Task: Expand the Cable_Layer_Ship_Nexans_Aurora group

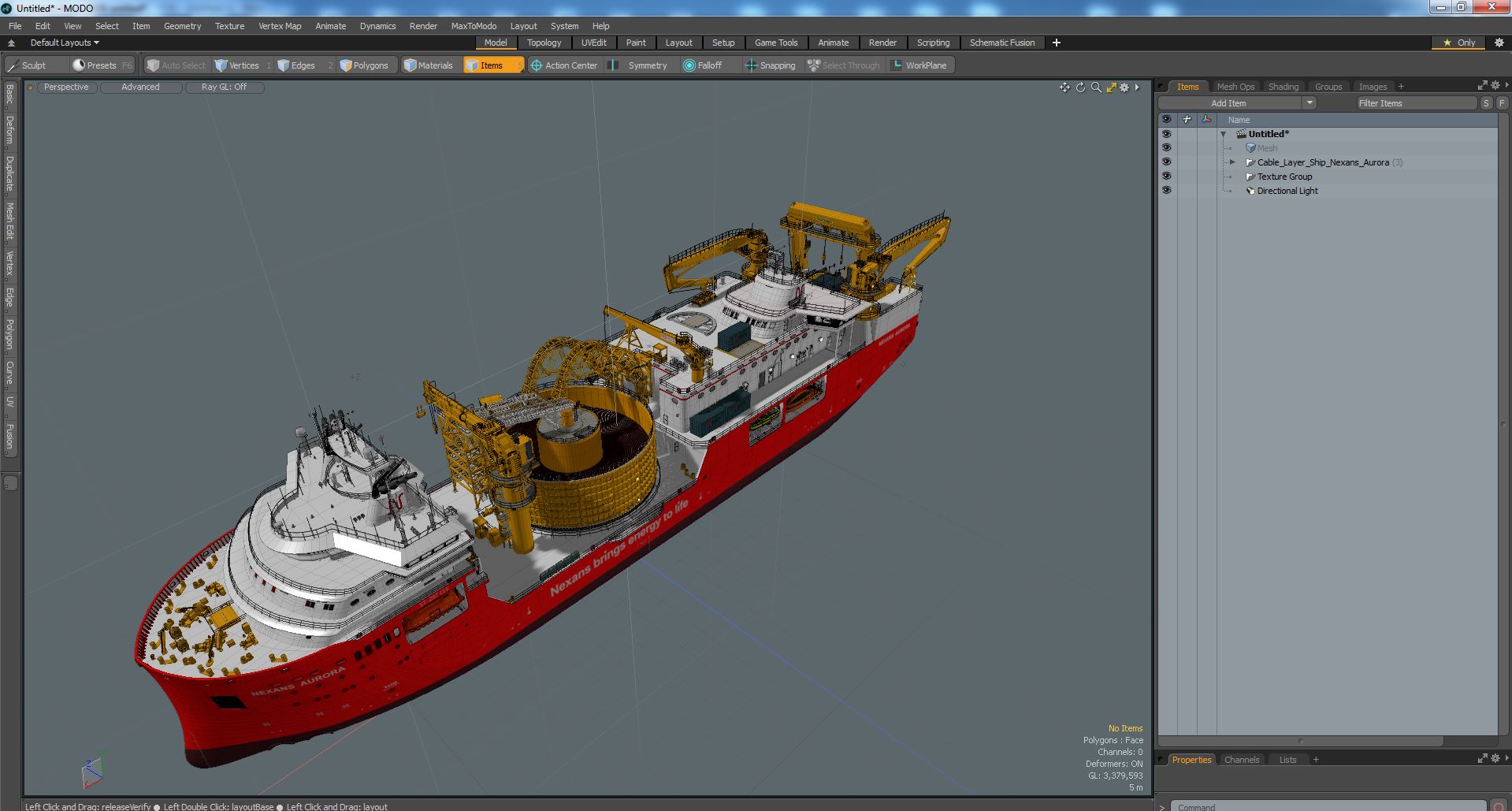Action: point(1233,162)
